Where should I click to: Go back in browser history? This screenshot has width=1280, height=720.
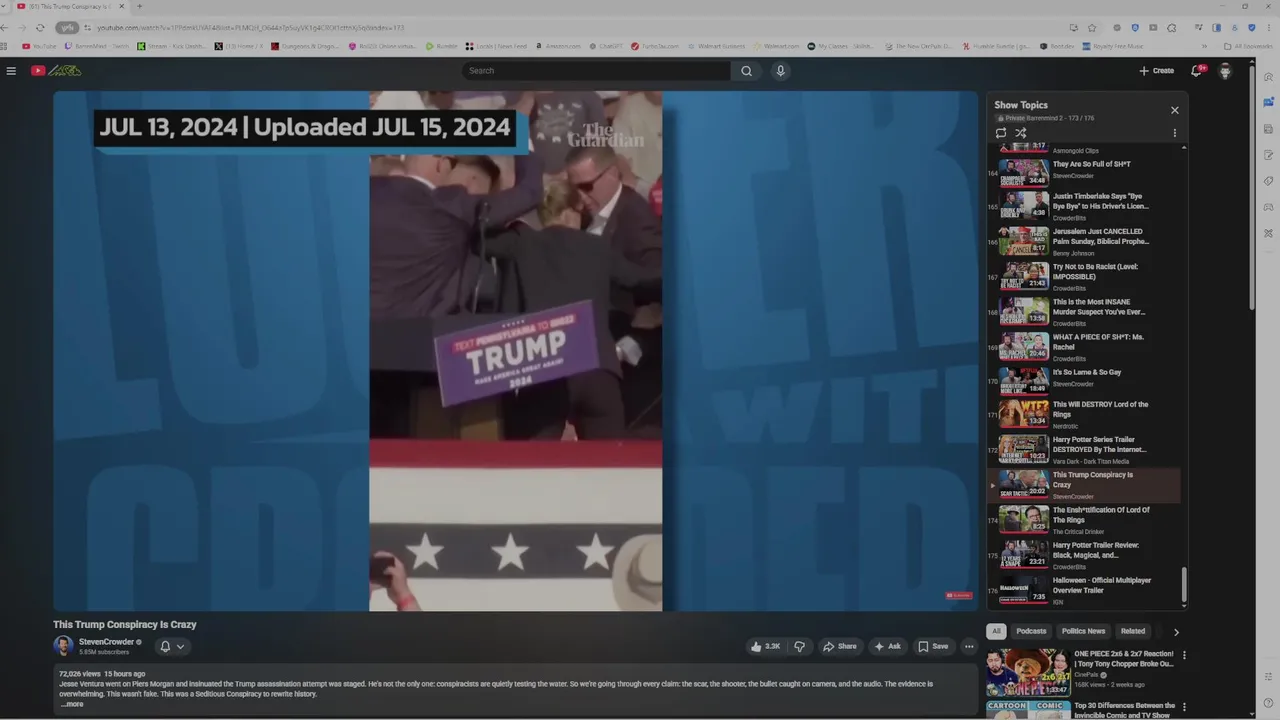coord(8,28)
